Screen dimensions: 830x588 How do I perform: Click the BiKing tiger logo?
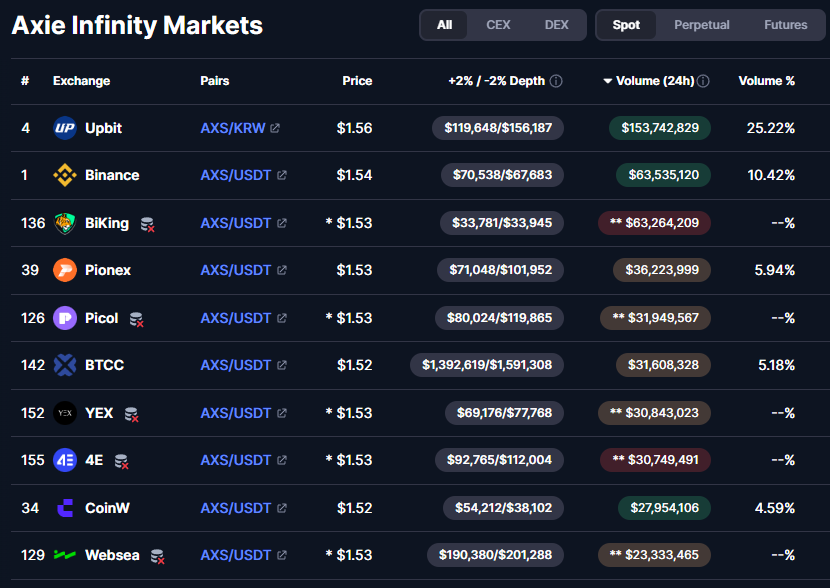(x=65, y=223)
